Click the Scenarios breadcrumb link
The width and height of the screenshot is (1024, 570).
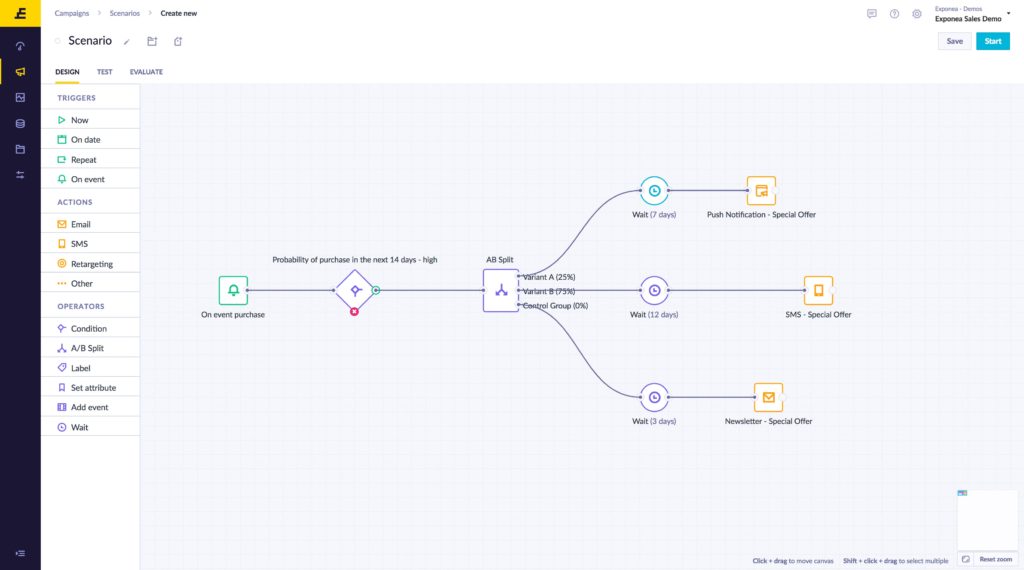(x=124, y=13)
